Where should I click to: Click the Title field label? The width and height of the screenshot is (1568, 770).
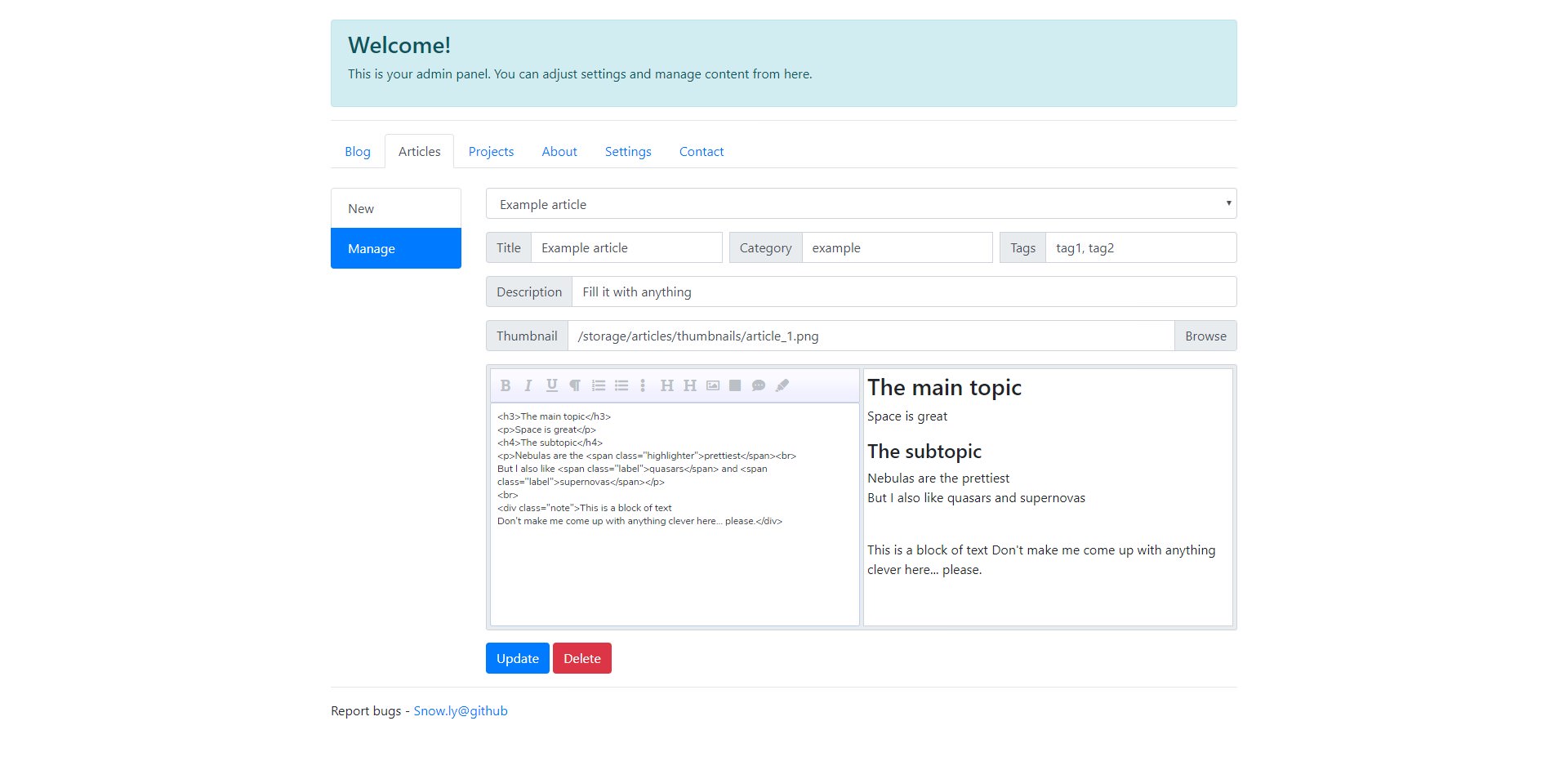pyautogui.click(x=509, y=247)
